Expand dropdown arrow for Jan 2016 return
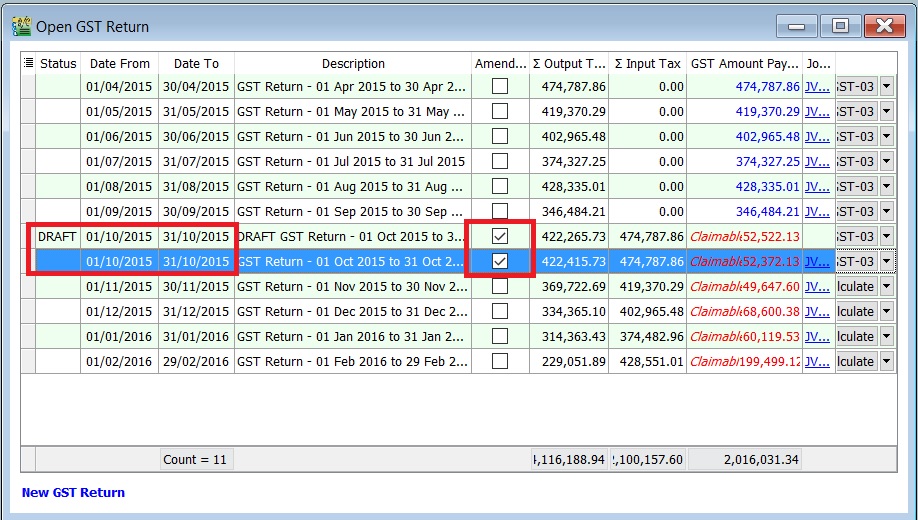Screen dimensions: 918x520 coord(886,337)
